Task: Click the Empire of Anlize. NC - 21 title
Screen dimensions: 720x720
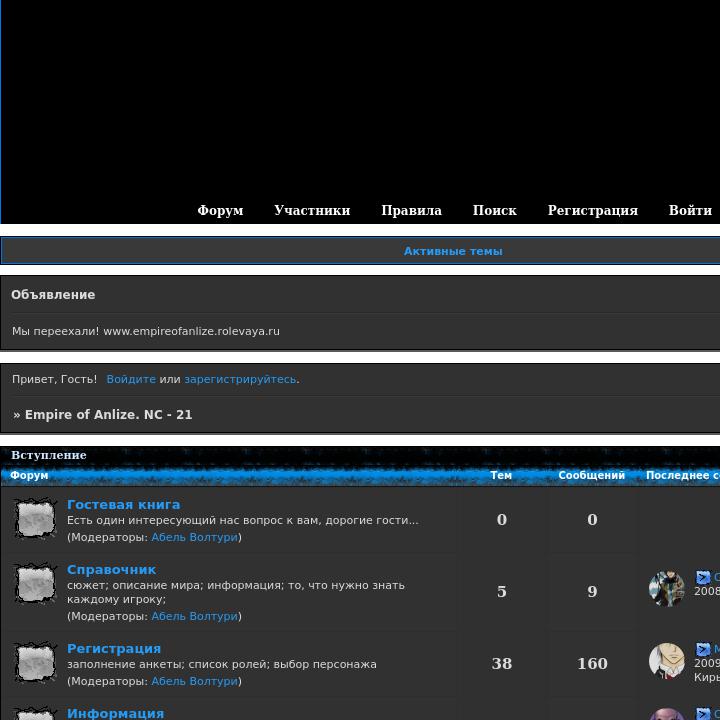Action: click(x=108, y=415)
